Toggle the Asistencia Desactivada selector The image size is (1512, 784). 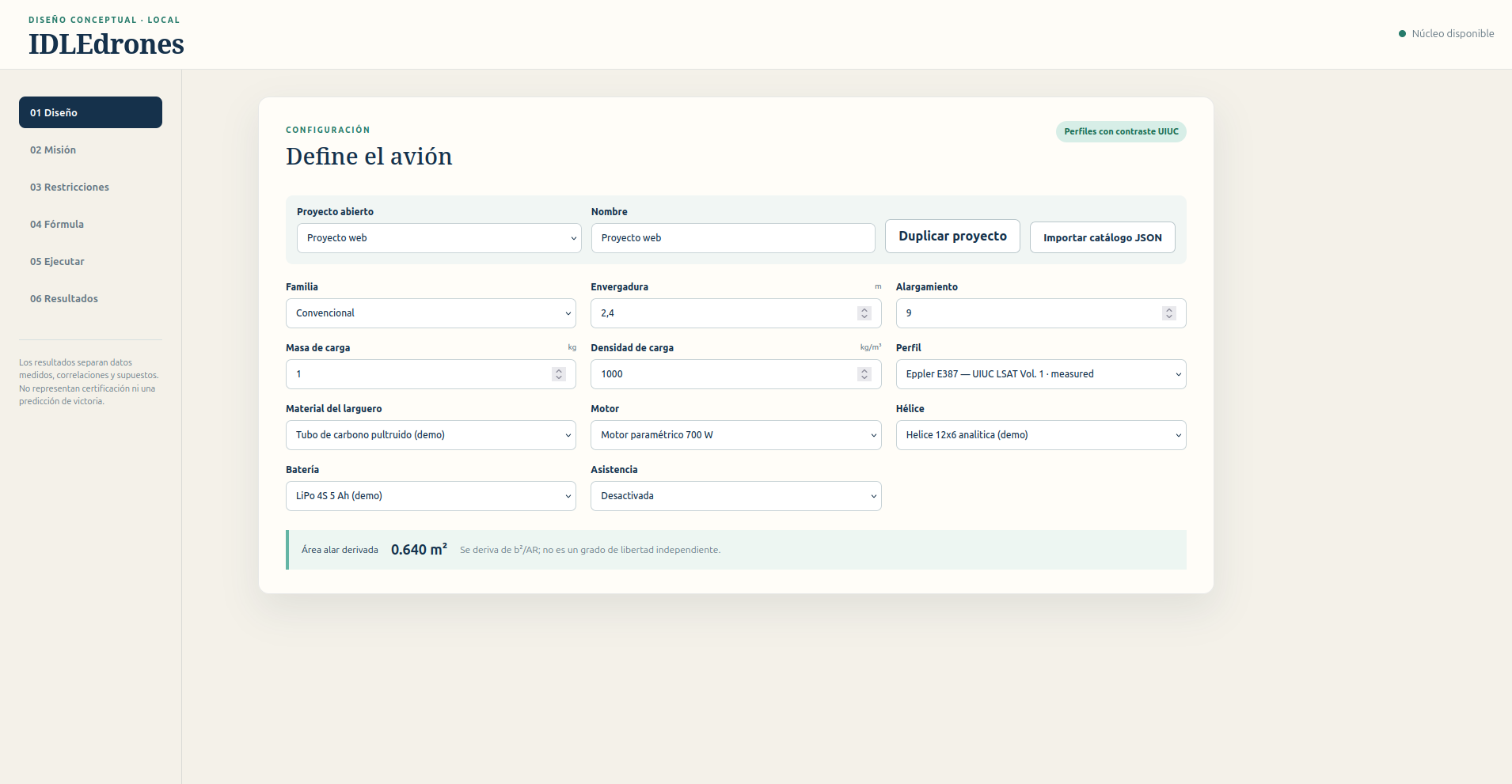tap(736, 496)
